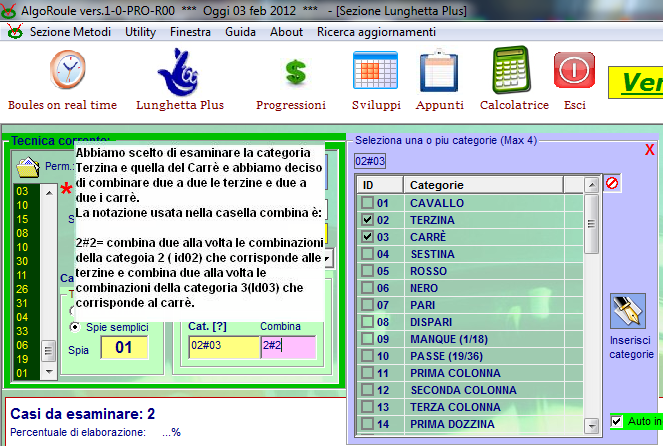Image resolution: width=663 pixels, height=446 pixels.
Task: Check the 13 TERZA COLONNA checkbox
Action: pyautogui.click(x=367, y=407)
